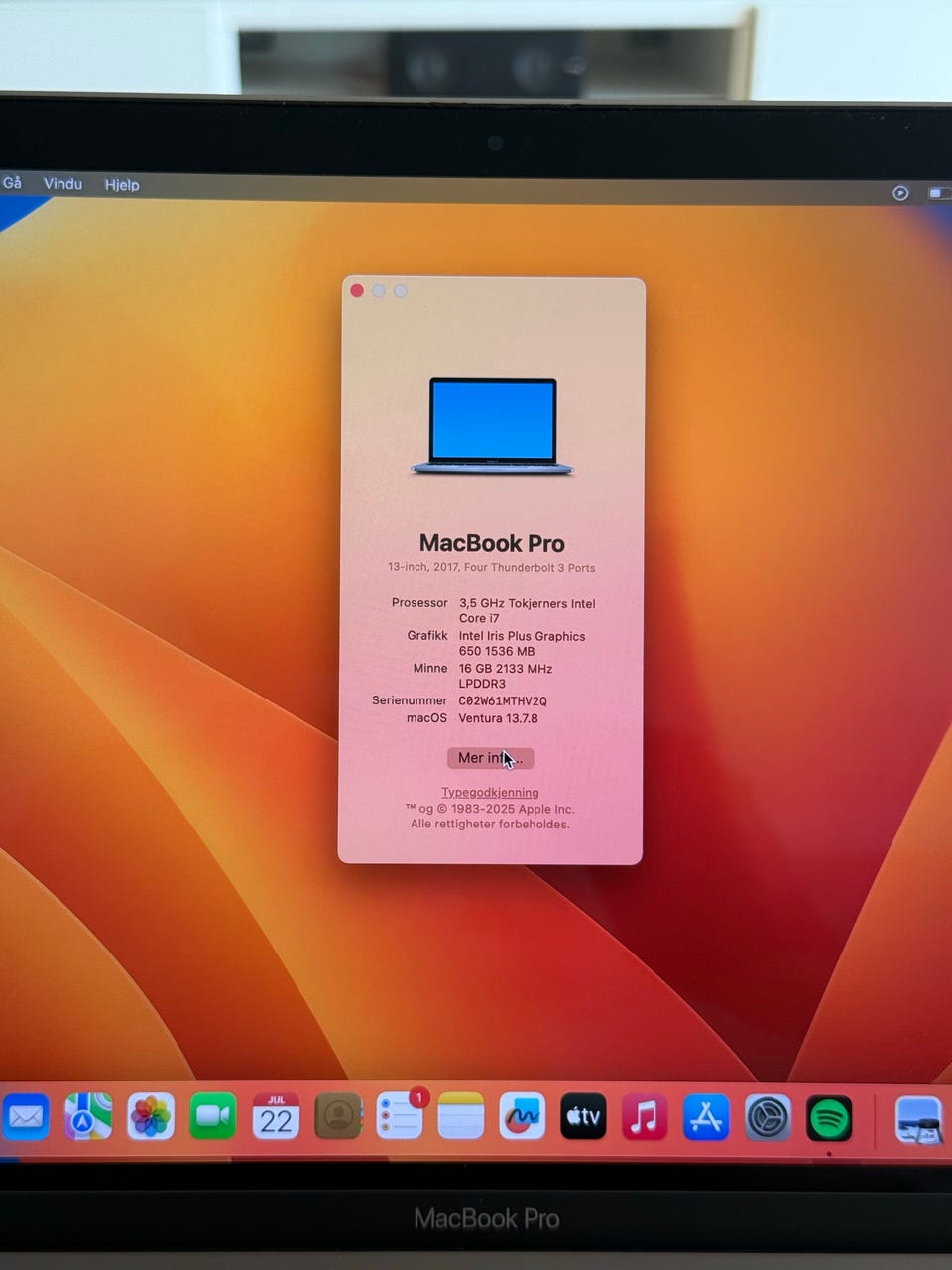Open the Music app
This screenshot has height=1270, width=952.
(645, 1117)
